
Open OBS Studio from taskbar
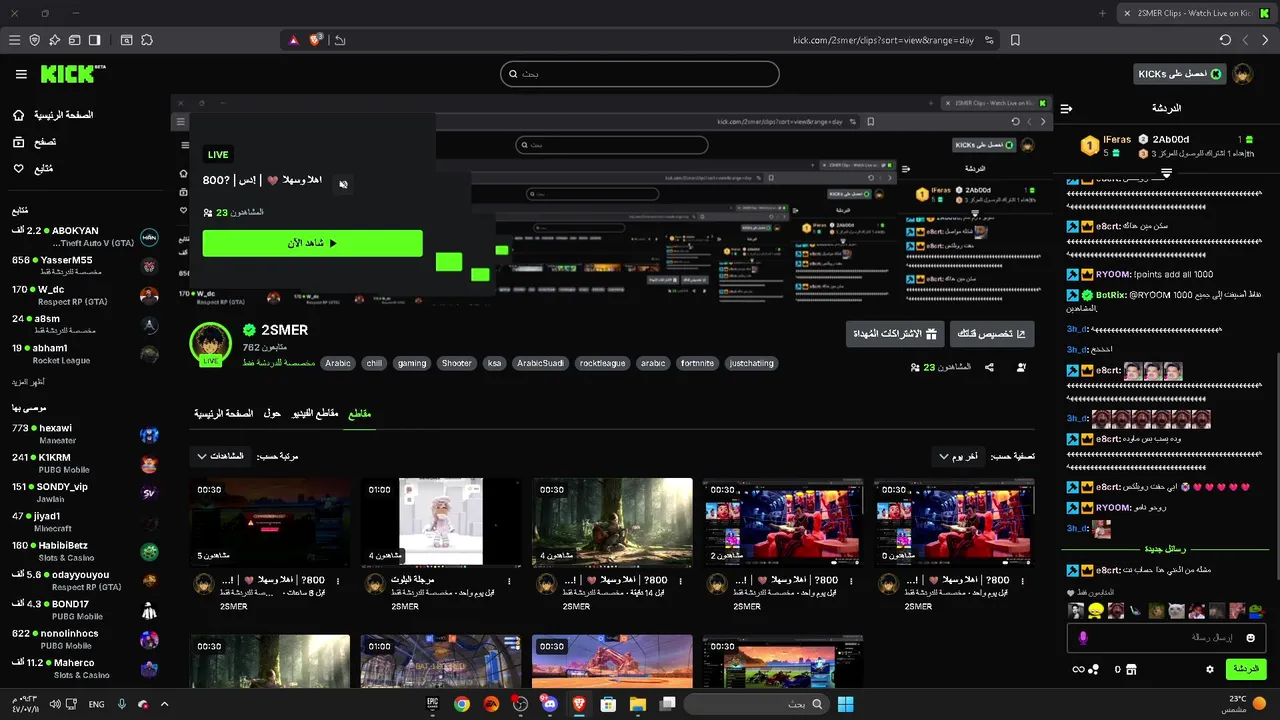[x=520, y=704]
